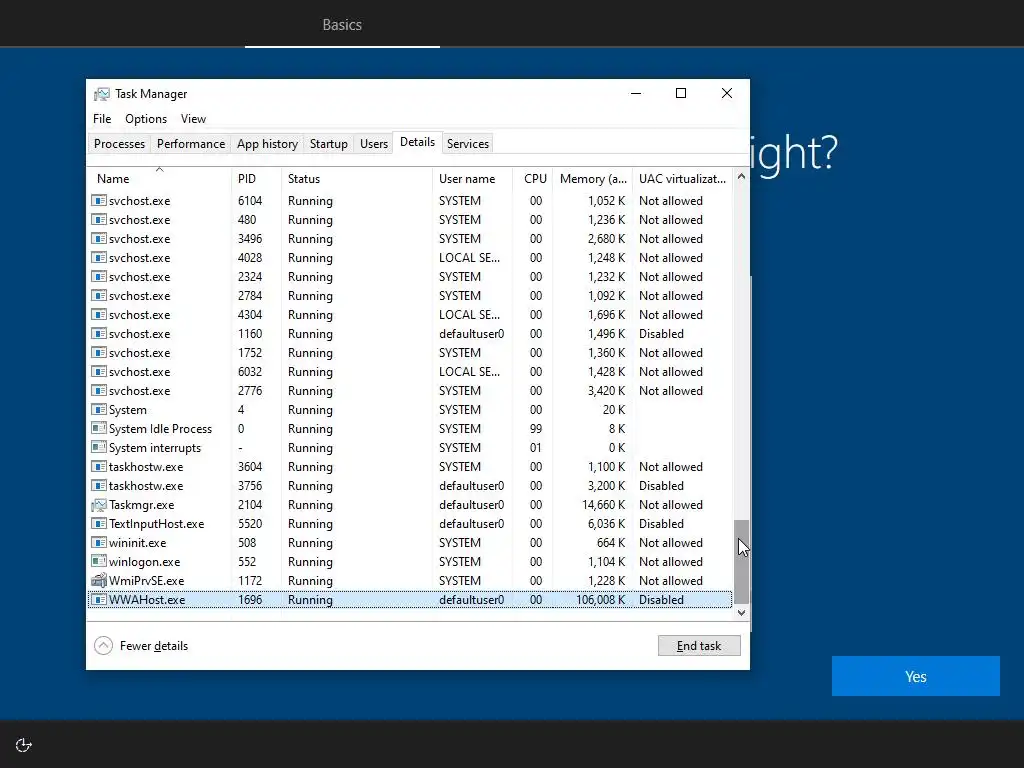Switch to the Processes tab
1024x768 pixels.
(120, 144)
